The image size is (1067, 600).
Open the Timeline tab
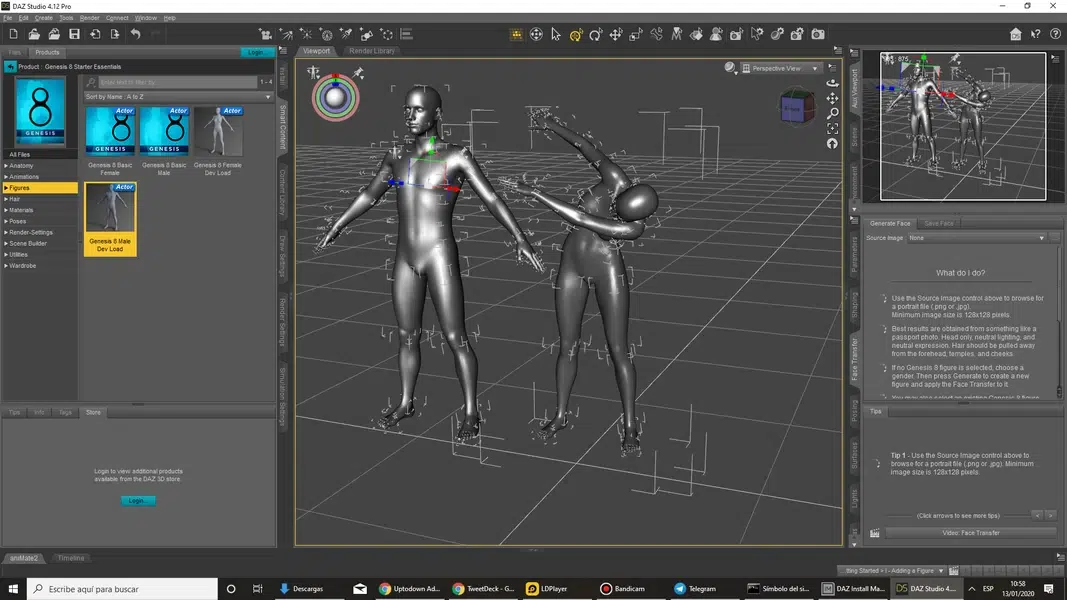point(71,558)
